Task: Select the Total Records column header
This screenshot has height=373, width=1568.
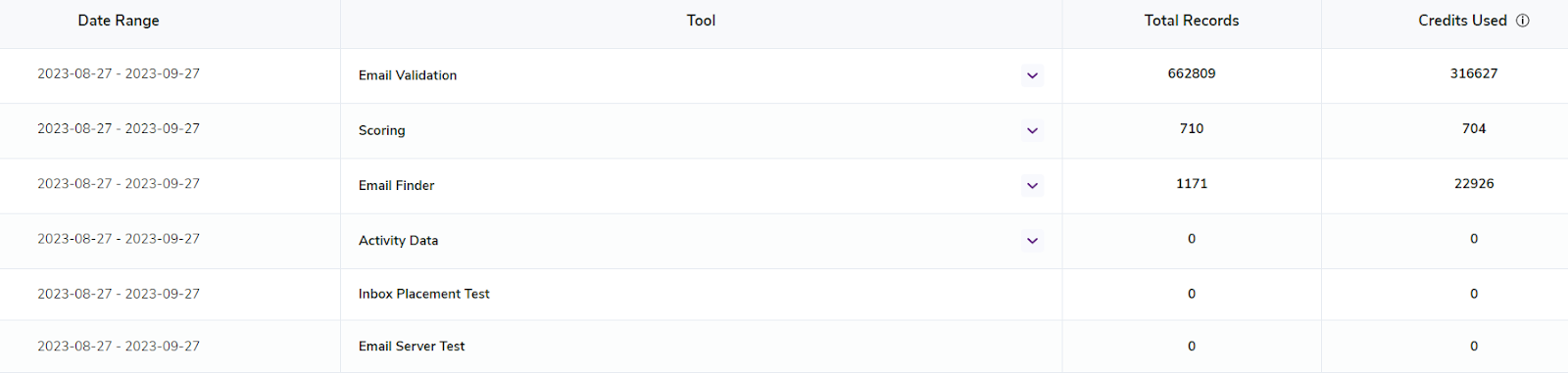Action: coord(1192,21)
